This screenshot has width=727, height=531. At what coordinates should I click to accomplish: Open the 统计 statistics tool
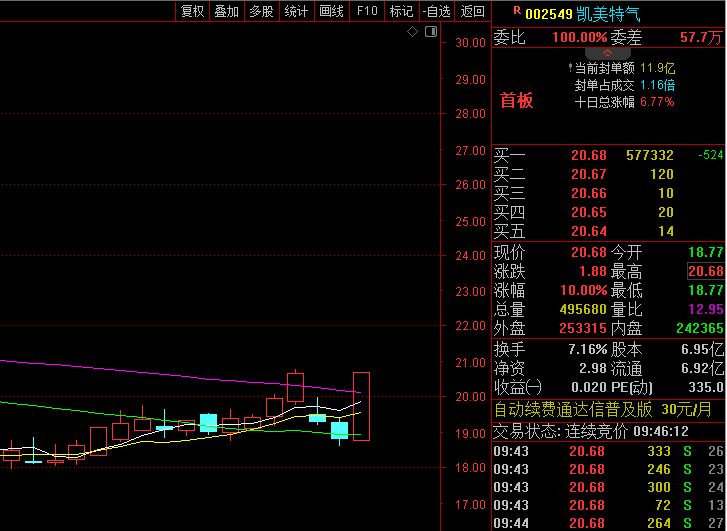click(296, 11)
